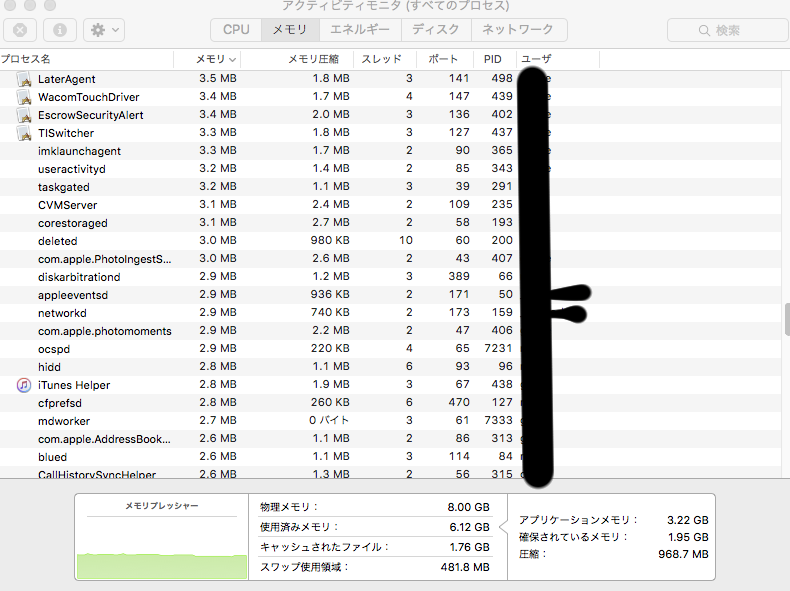The image size is (790, 591).
Task: Select the LaterAgent process name
Action: pos(67,79)
